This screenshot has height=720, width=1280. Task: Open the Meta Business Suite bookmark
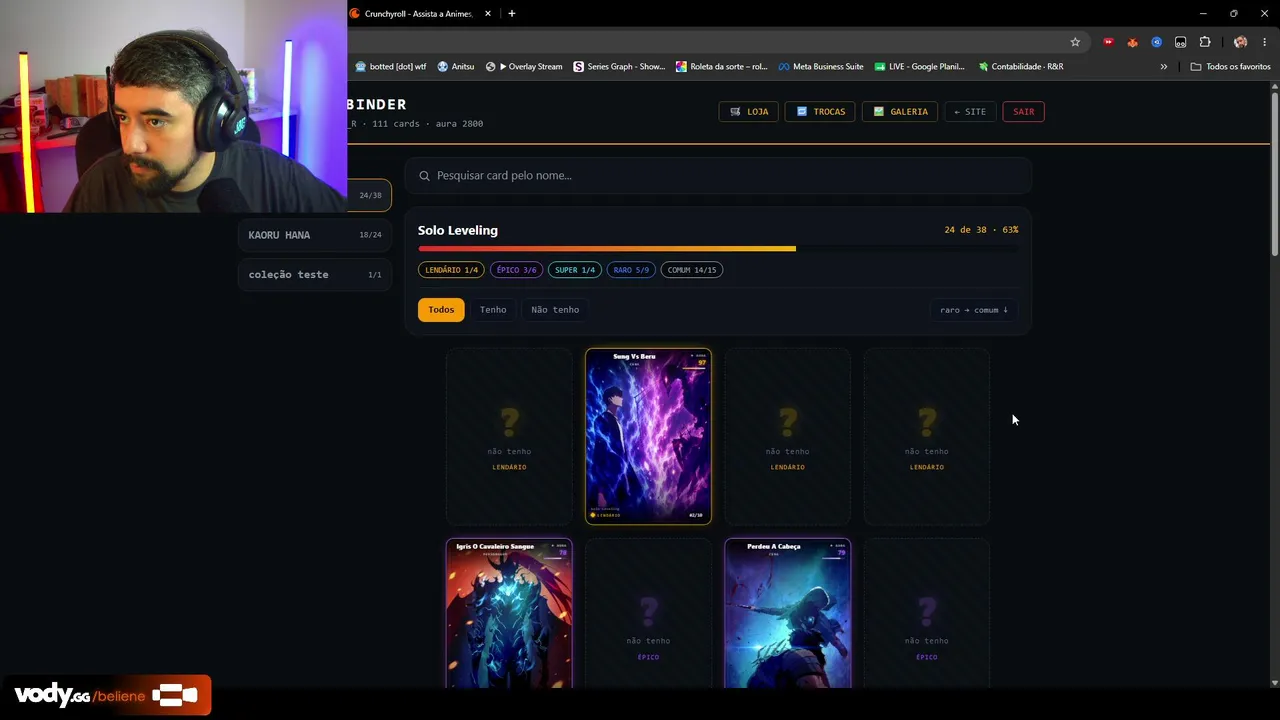pos(821,67)
